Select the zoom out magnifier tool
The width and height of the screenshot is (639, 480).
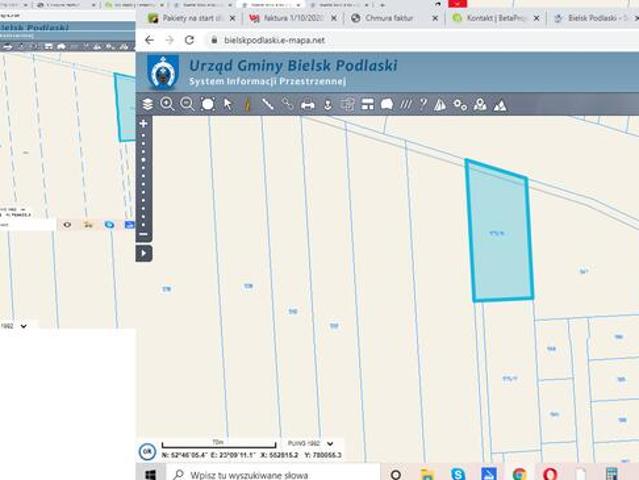tap(187, 104)
